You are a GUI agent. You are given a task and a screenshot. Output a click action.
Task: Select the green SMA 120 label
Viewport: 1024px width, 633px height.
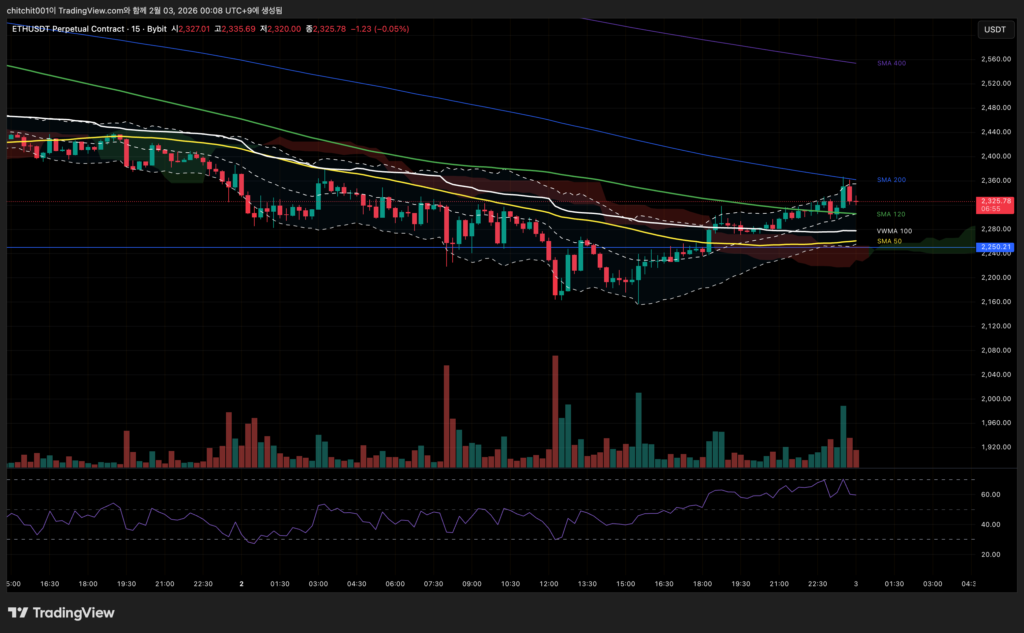pos(891,214)
